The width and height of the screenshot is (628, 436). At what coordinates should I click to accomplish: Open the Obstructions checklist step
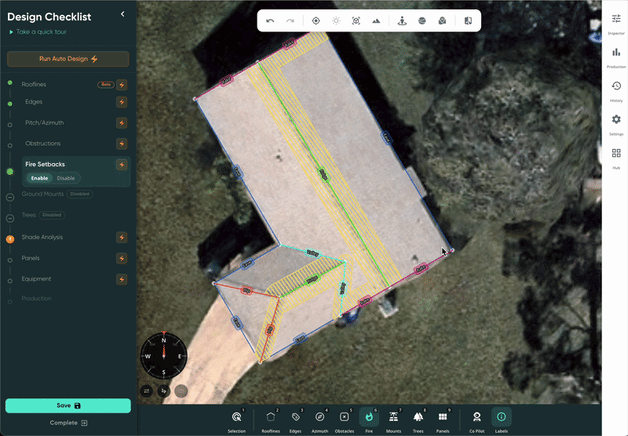[x=43, y=143]
